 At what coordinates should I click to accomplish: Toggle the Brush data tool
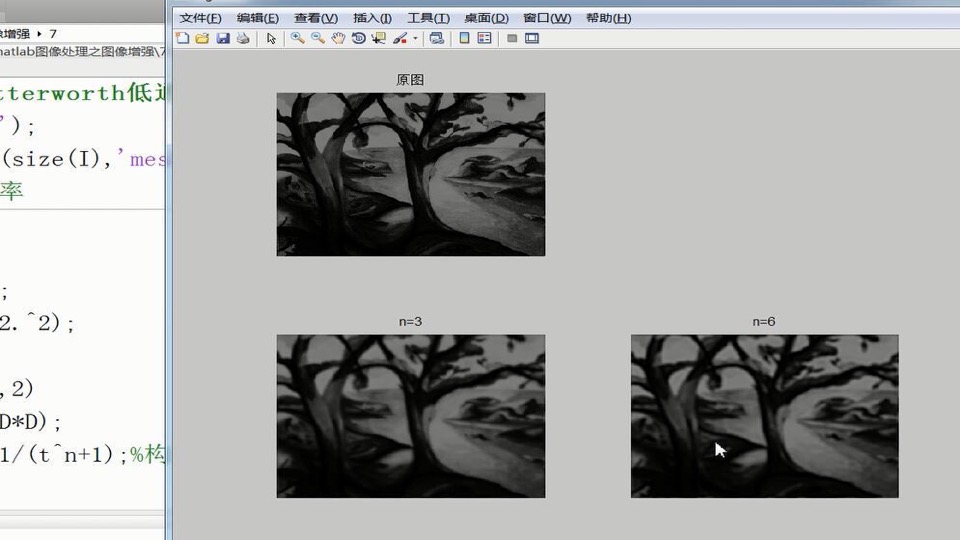coord(400,38)
